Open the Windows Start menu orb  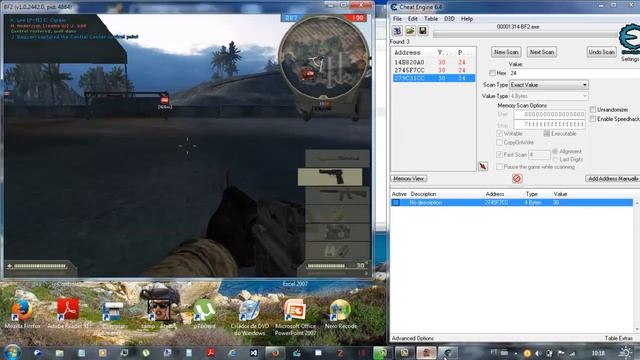coord(12,353)
